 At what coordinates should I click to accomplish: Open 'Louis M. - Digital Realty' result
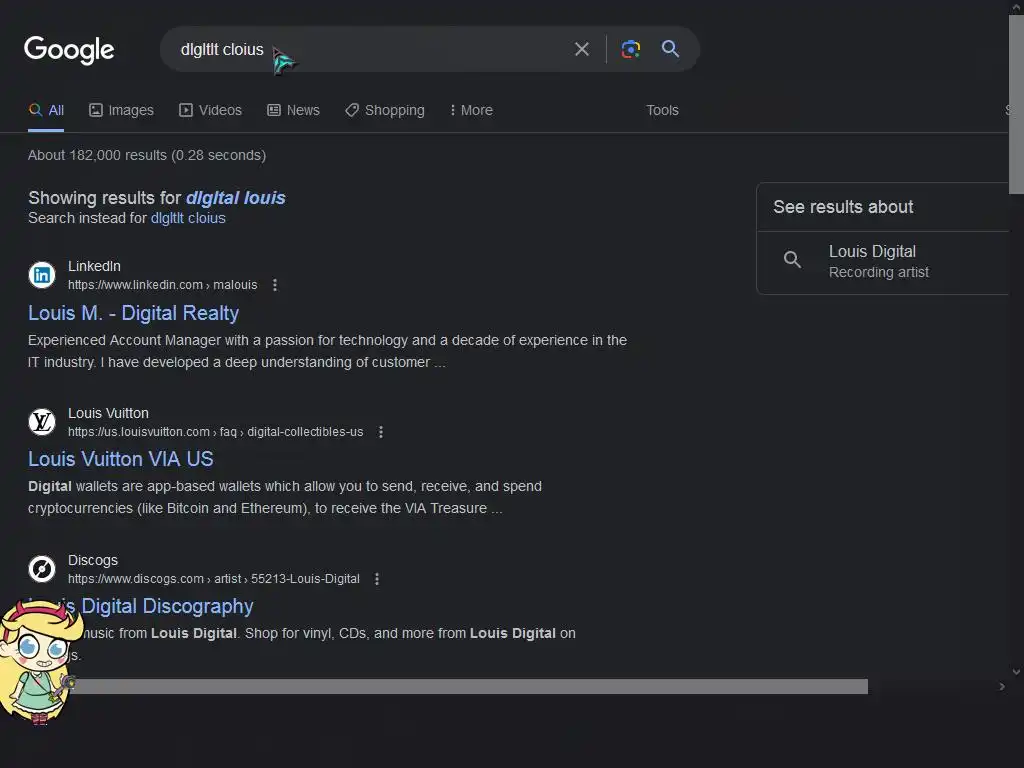tap(133, 313)
